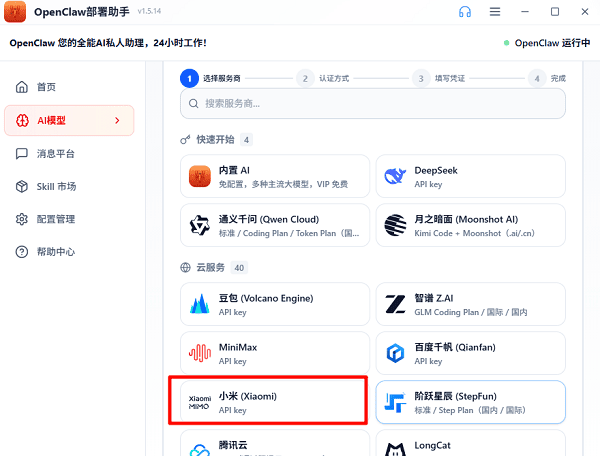This screenshot has height=456, width=600.
Task: Click the Skill 市场 cube icon
Action: point(22,186)
